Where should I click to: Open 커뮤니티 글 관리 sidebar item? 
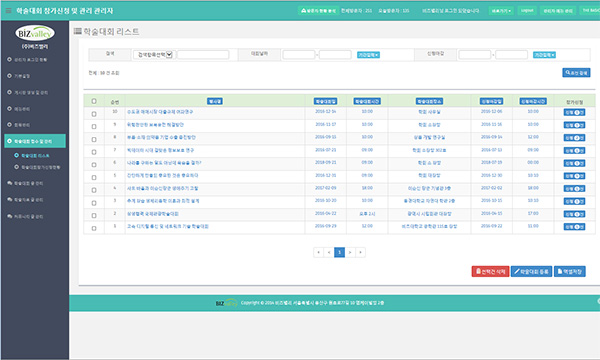click(29, 217)
